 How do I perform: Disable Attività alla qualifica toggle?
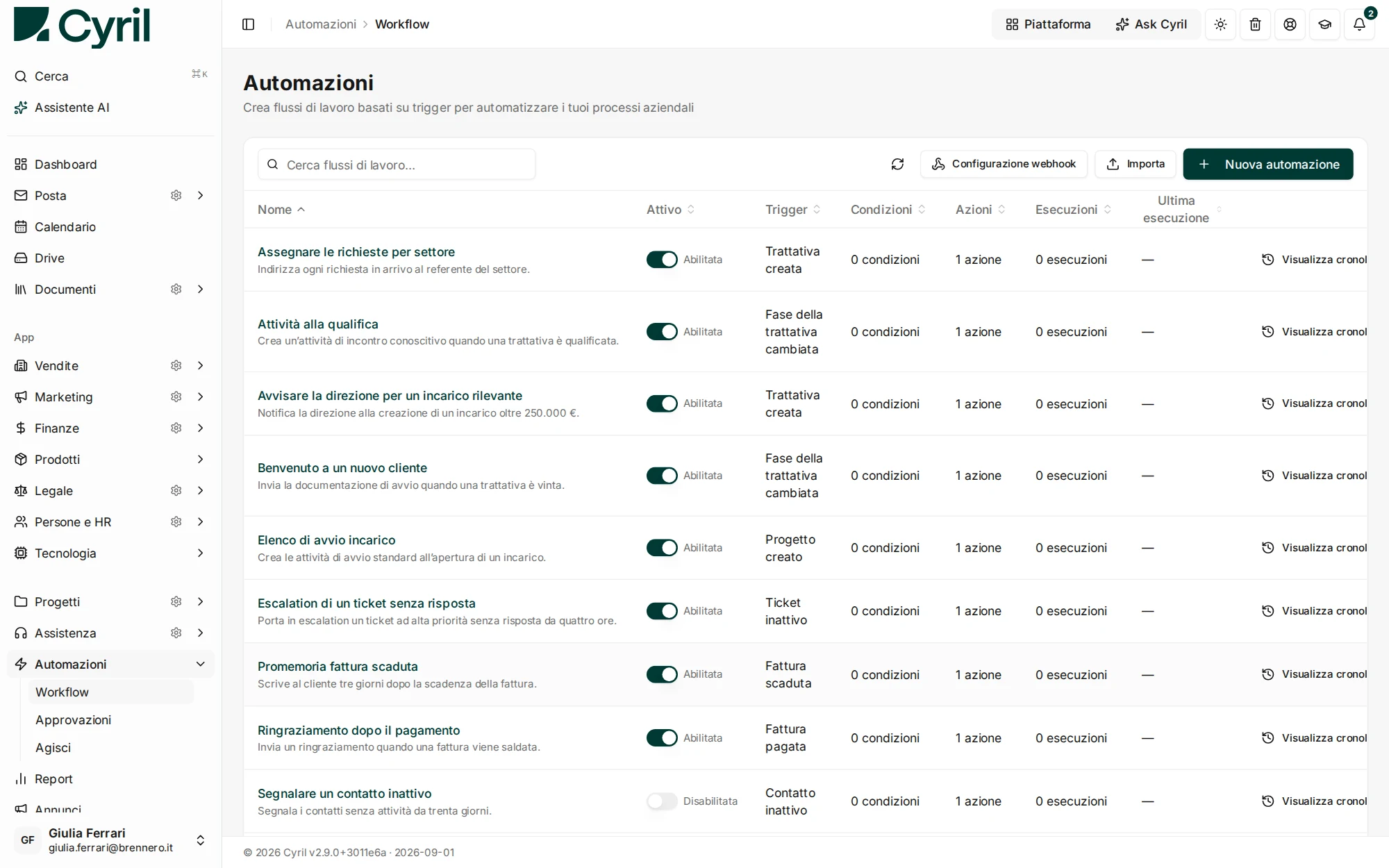[x=662, y=331]
